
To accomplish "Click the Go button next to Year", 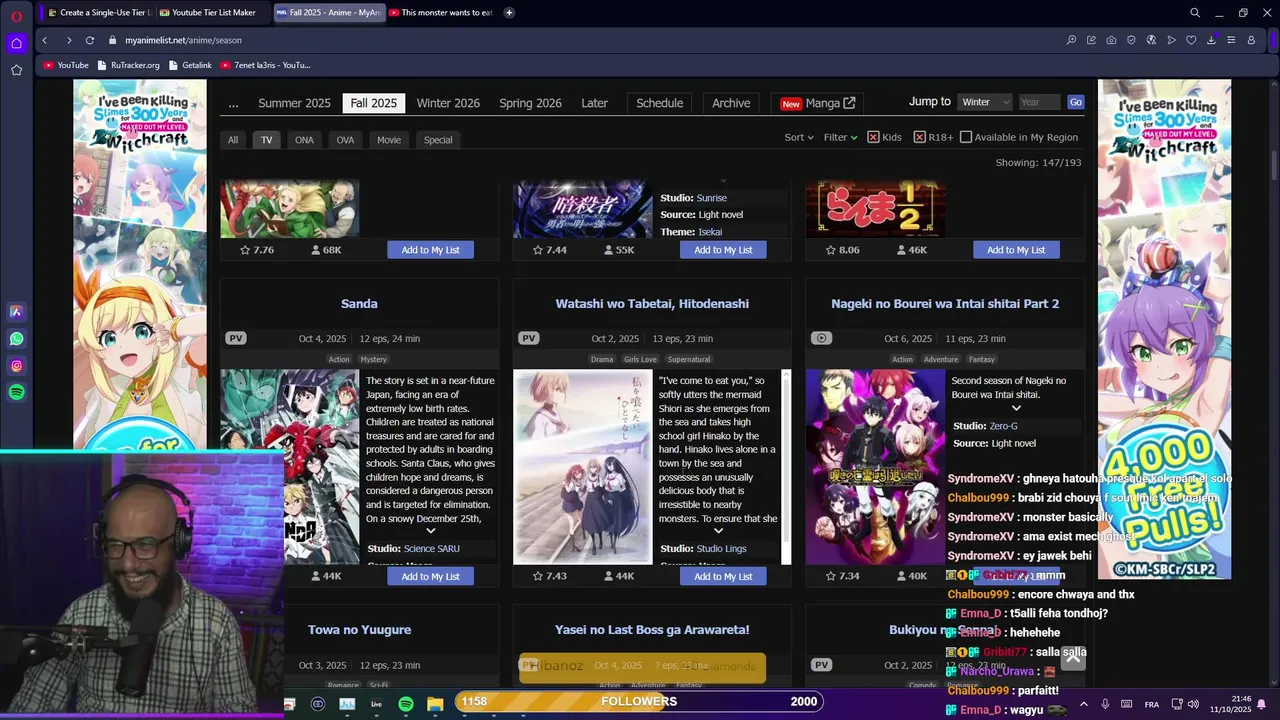I will [1075, 102].
